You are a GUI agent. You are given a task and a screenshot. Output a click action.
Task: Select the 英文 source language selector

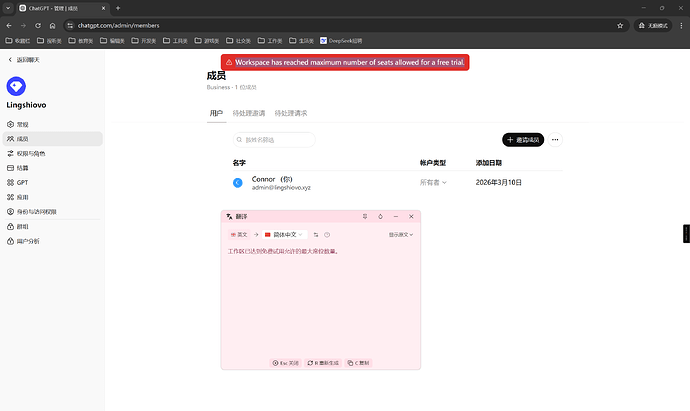pyautogui.click(x=239, y=235)
